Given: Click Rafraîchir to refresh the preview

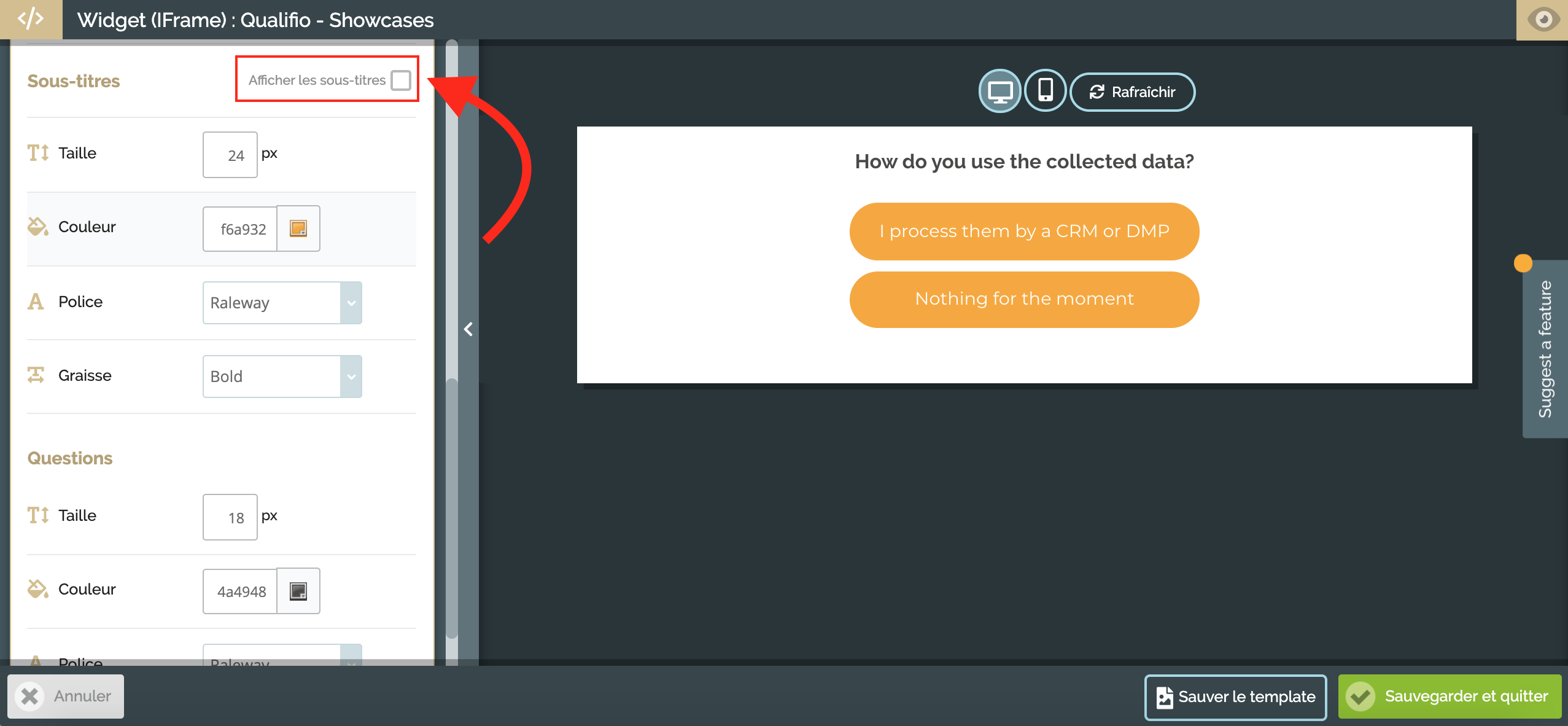Looking at the screenshot, I should pyautogui.click(x=1133, y=92).
